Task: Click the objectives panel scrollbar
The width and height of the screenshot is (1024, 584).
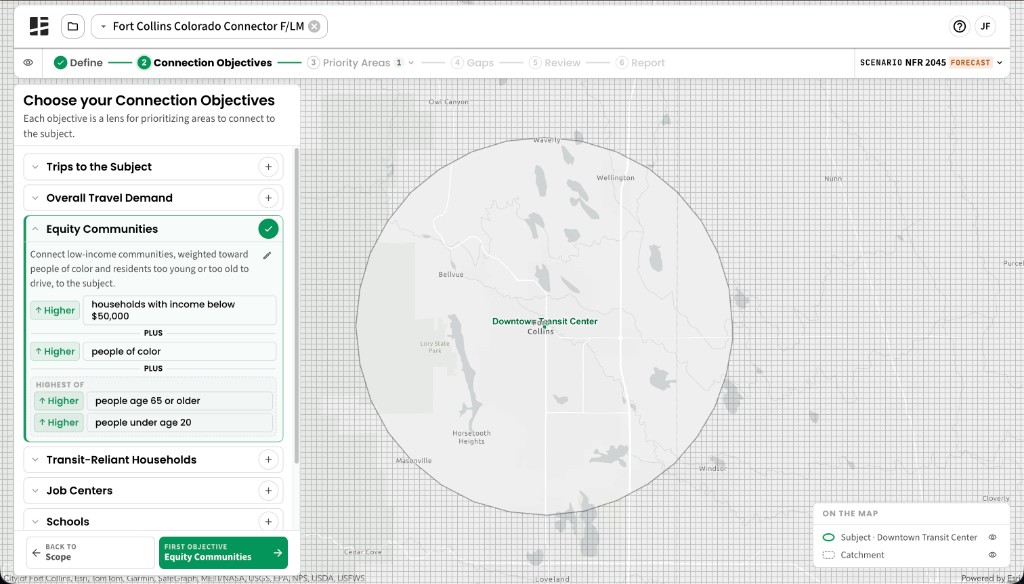Action: click(297, 306)
